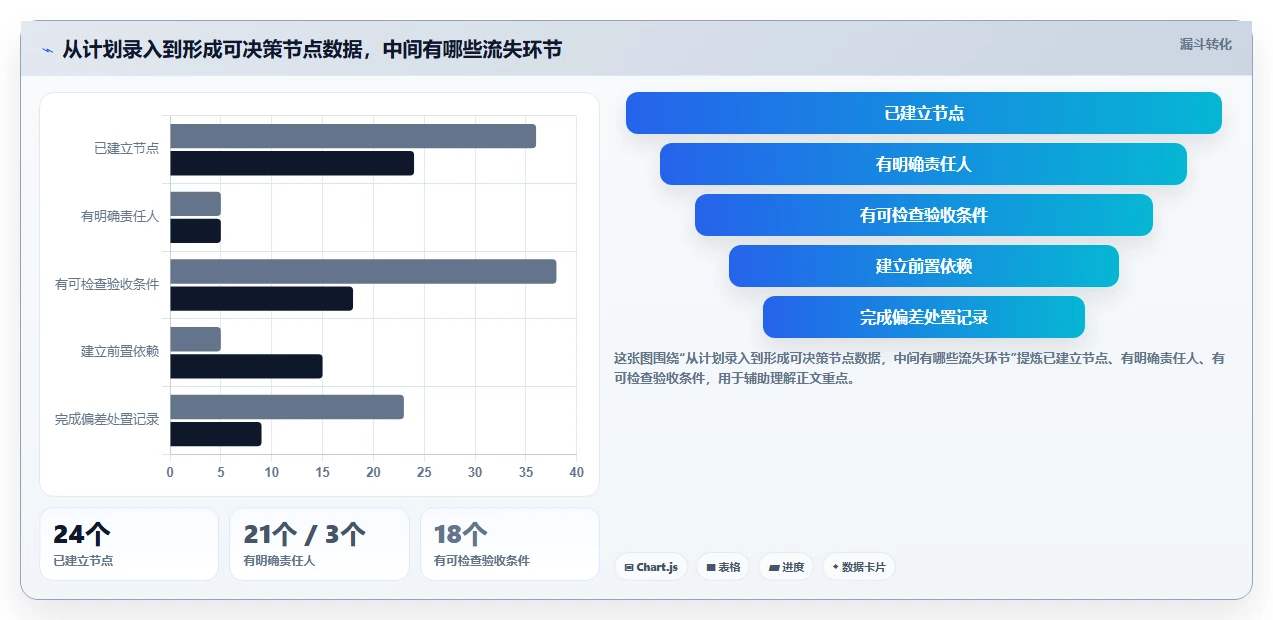Open the 18个 有可检查验收条件 stat card
The height and width of the screenshot is (620, 1273).
pyautogui.click(x=510, y=544)
